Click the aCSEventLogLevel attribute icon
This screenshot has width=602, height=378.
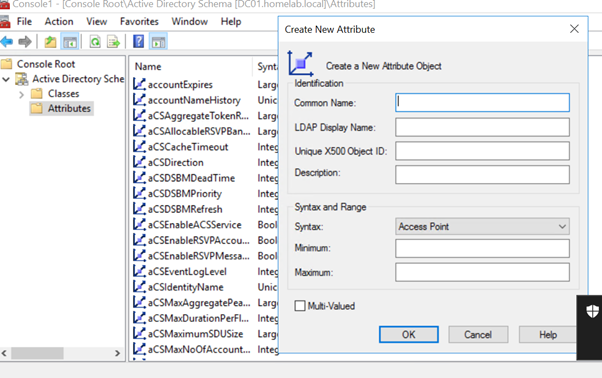coord(139,271)
